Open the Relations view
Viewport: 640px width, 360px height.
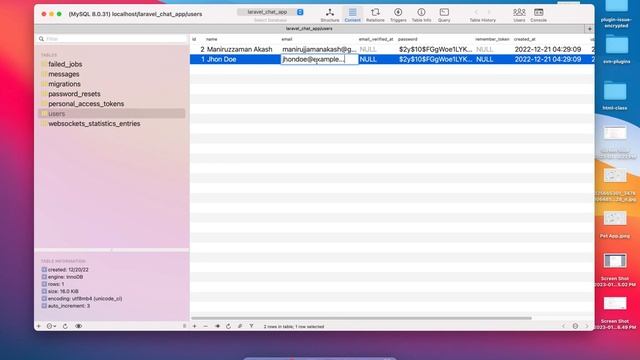[x=375, y=15]
